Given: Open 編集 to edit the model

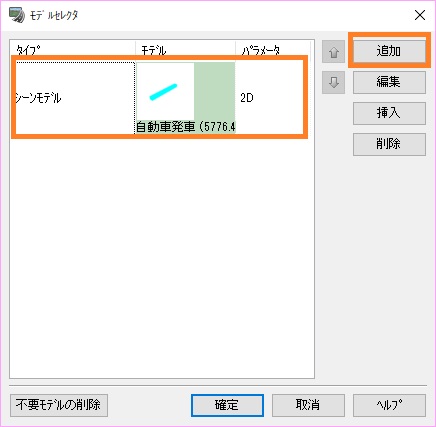Looking at the screenshot, I should (389, 82).
